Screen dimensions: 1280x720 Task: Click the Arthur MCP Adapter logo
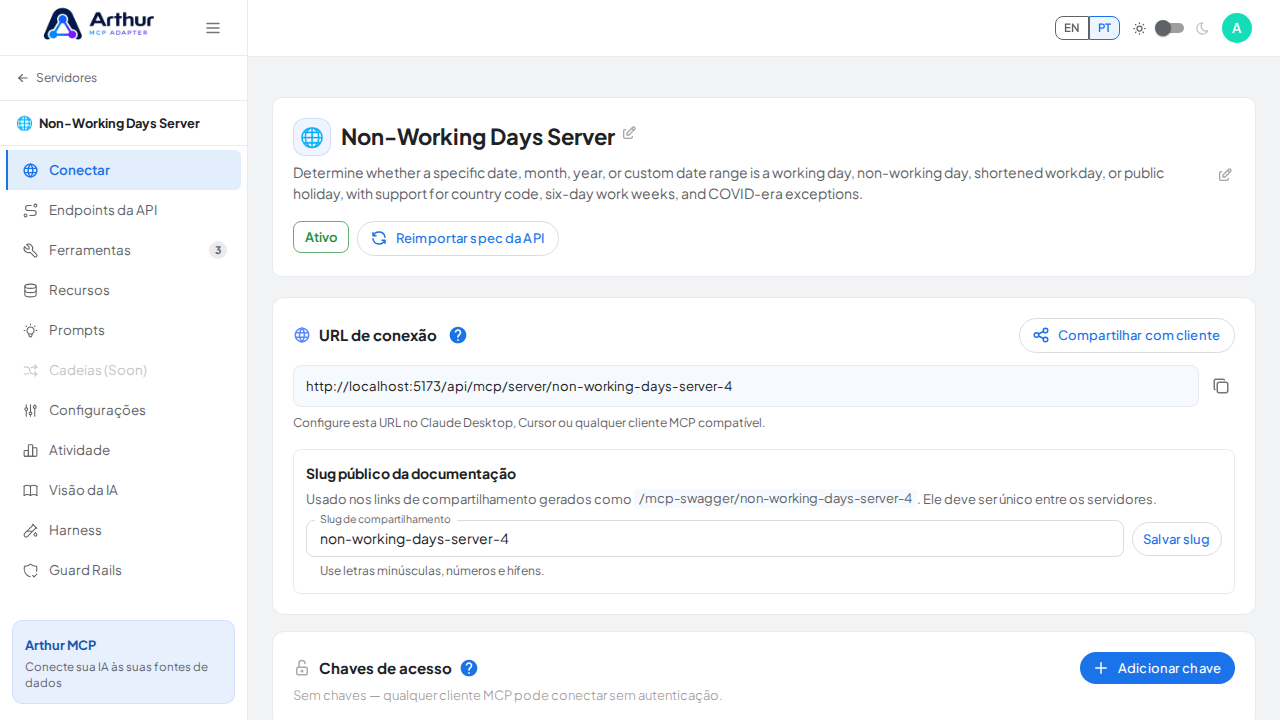coord(99,24)
